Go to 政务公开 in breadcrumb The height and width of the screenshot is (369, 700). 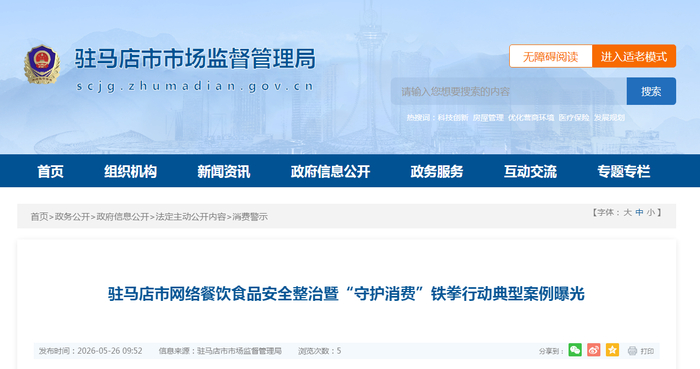pos(72,217)
